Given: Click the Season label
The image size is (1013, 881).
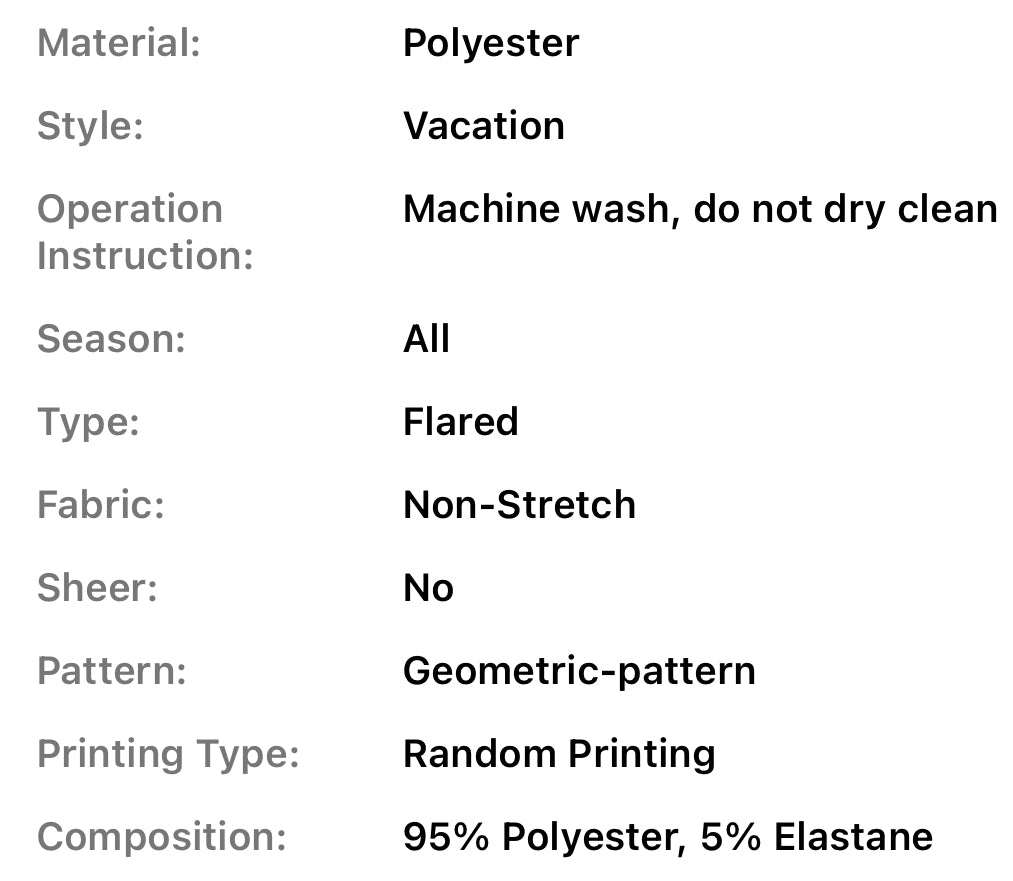Looking at the screenshot, I should coord(111,339).
